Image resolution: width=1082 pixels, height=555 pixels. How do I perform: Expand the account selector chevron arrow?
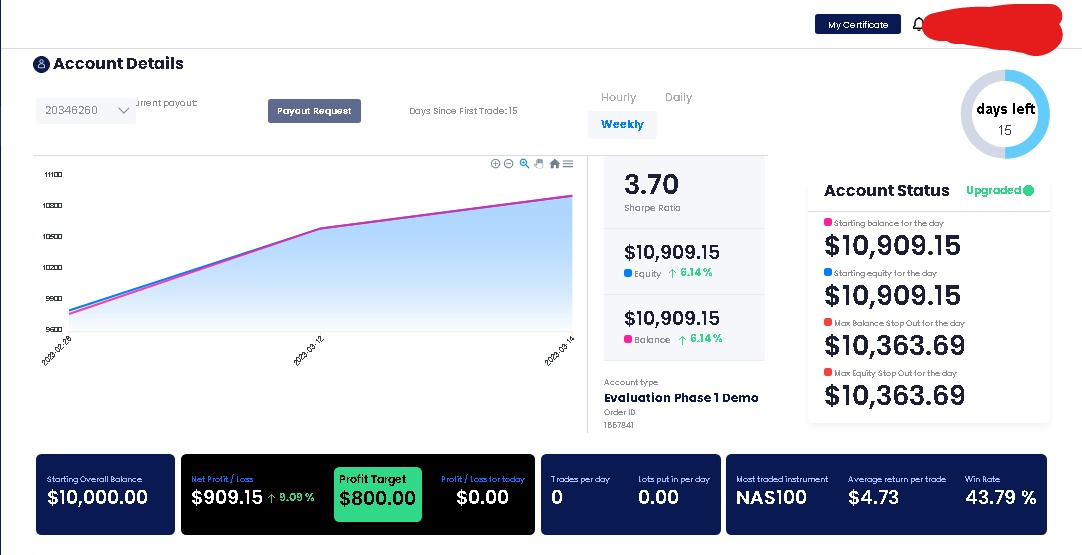[124, 110]
